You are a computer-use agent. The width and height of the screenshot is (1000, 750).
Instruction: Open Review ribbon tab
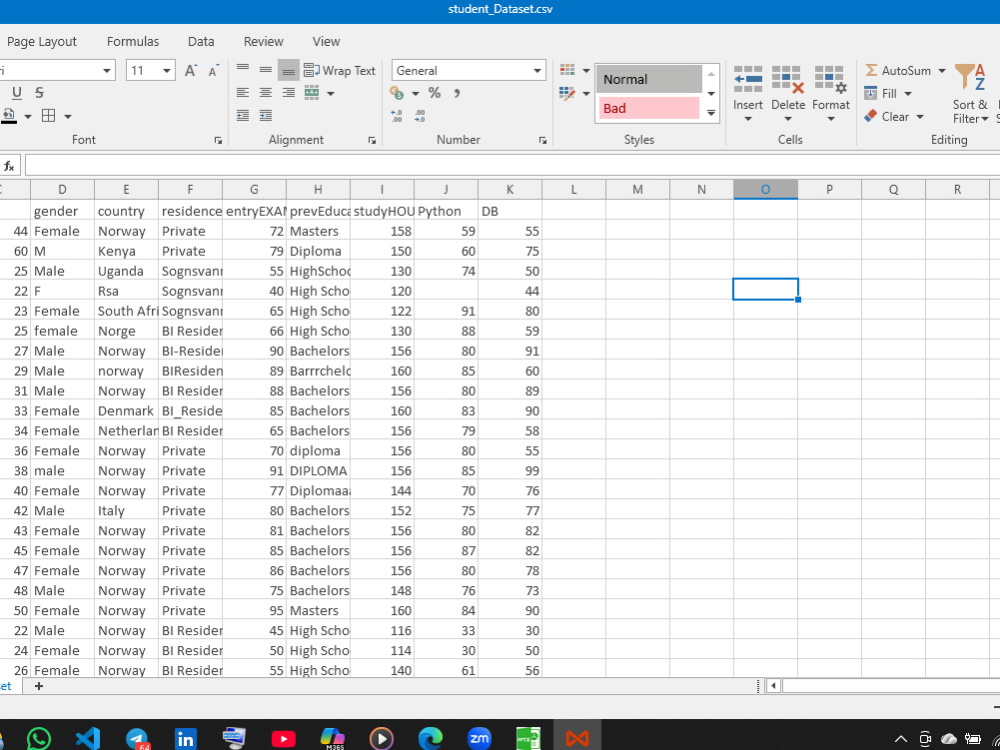(x=263, y=41)
